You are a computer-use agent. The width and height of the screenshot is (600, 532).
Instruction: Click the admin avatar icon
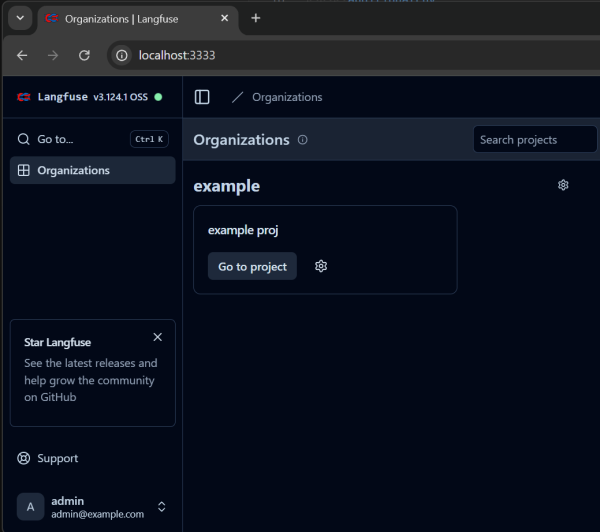30,507
